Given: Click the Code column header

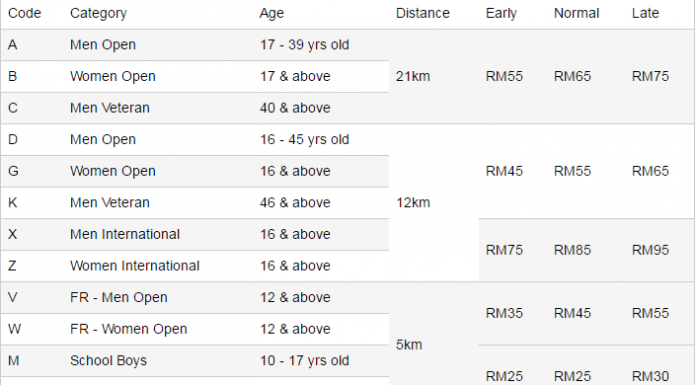Looking at the screenshot, I should [x=24, y=13].
